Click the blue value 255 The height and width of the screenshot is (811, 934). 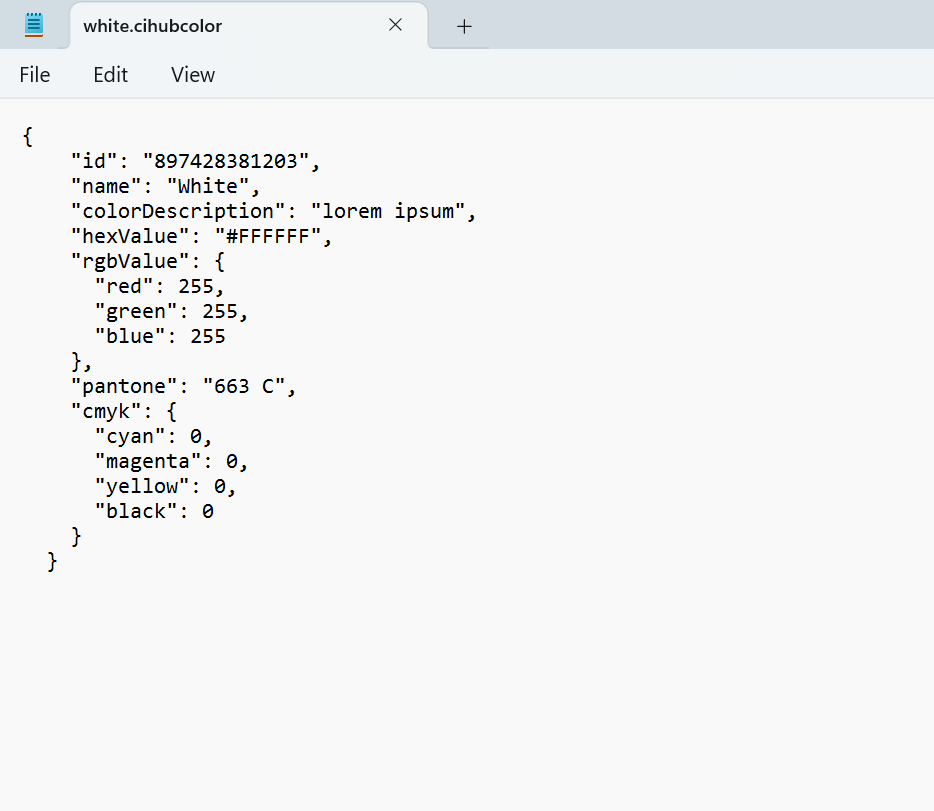(x=208, y=336)
